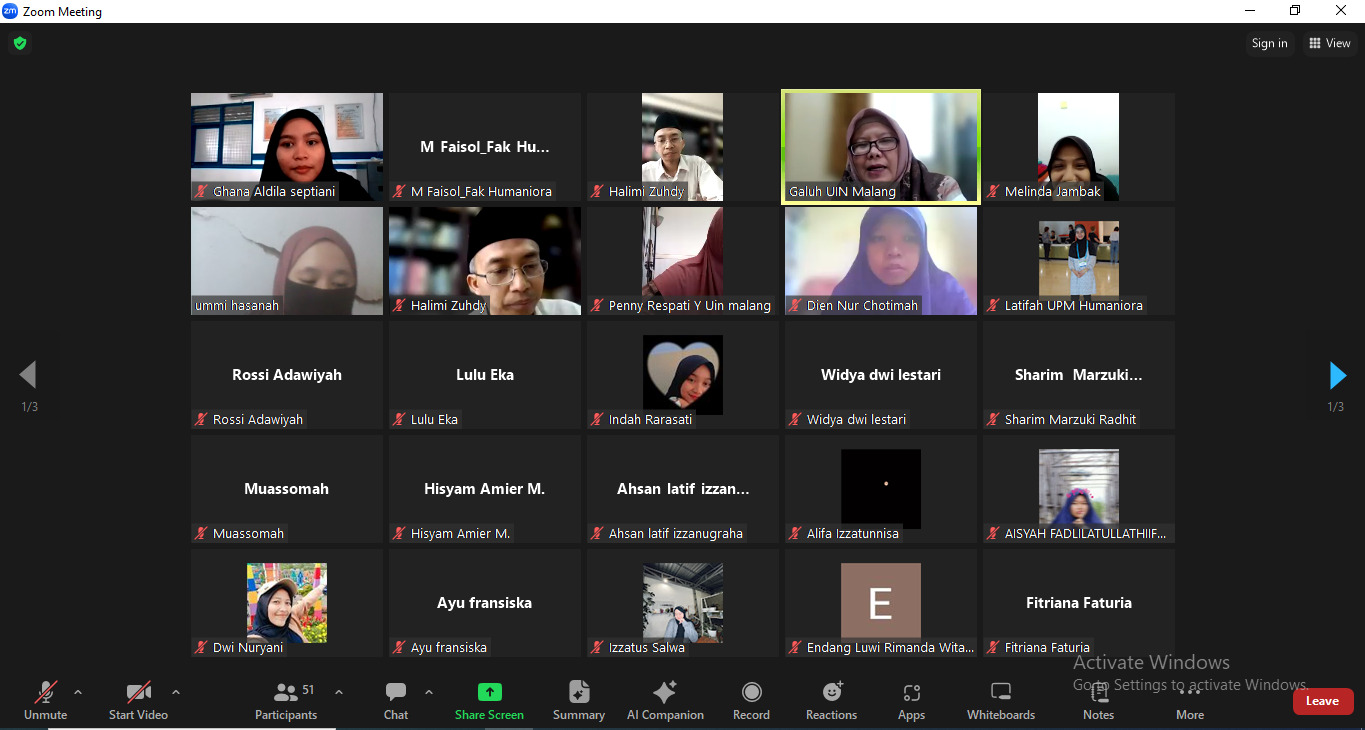Viewport: 1365px width, 730px height.
Task: Open the Apps icon
Action: point(911,693)
